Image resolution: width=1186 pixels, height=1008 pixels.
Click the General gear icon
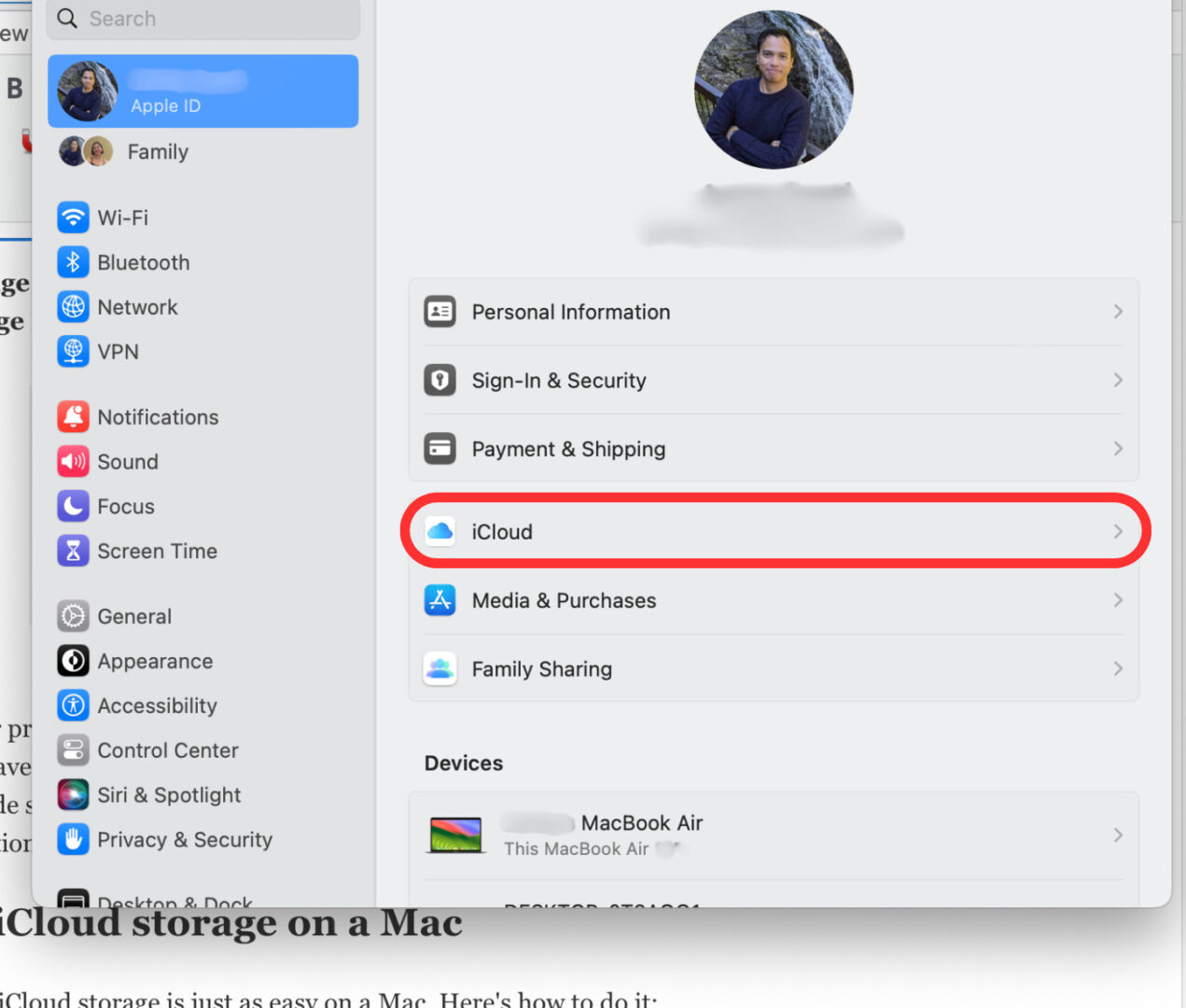click(73, 616)
